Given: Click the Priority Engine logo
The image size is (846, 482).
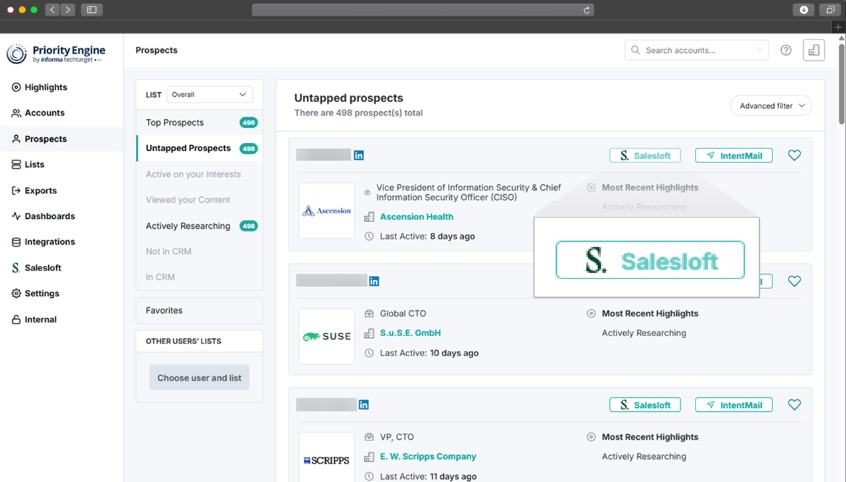Looking at the screenshot, I should coord(56,53).
